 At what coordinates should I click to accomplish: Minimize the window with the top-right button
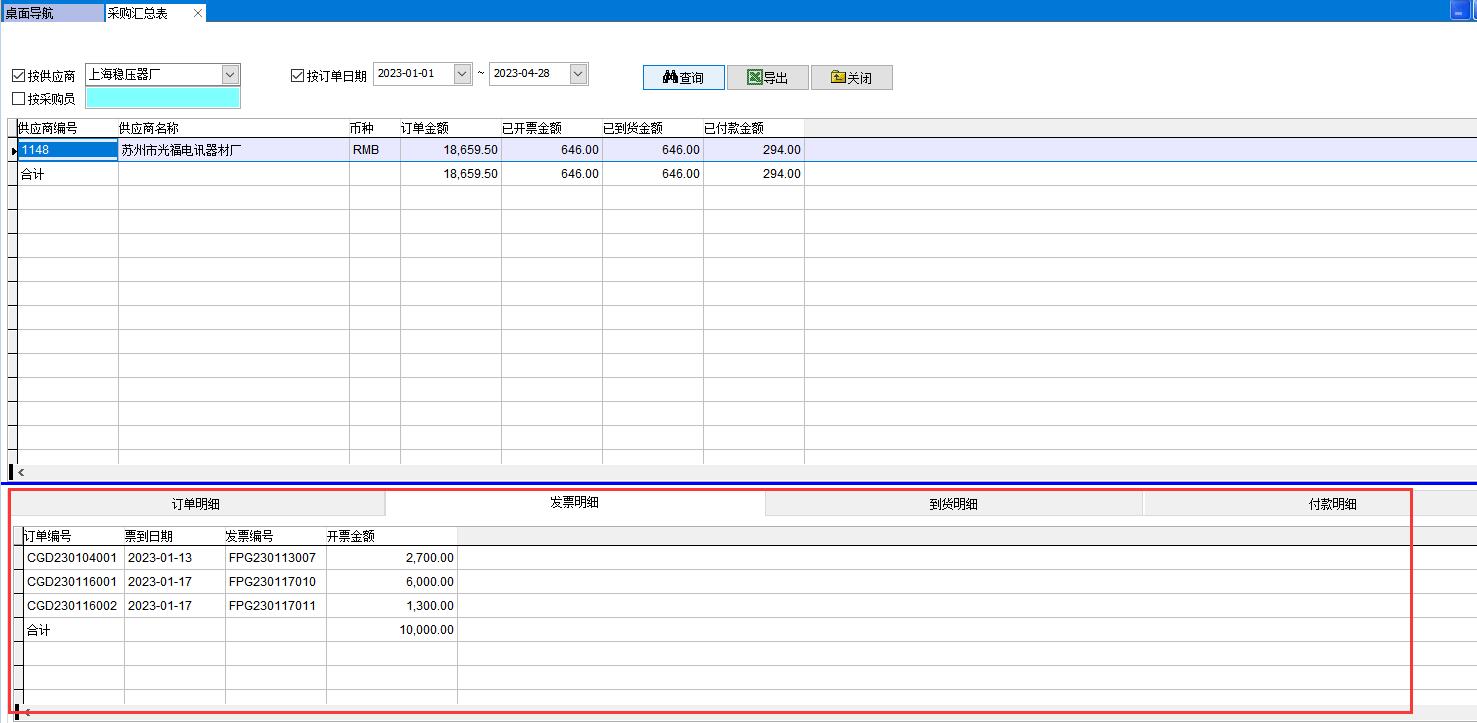[x=1459, y=11]
